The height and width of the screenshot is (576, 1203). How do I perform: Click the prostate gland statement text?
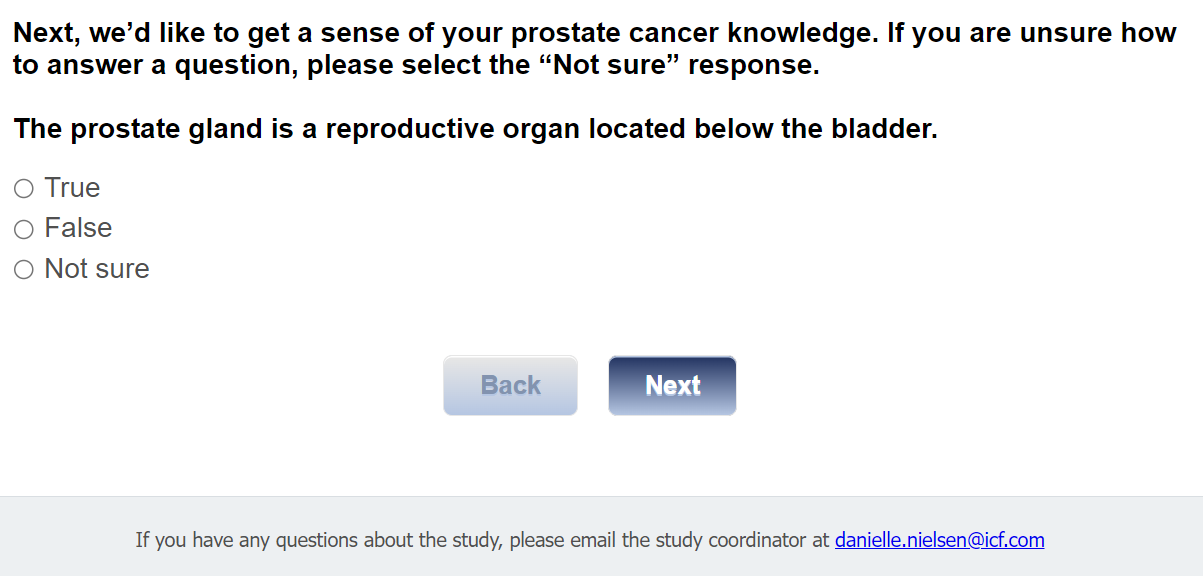(x=475, y=129)
